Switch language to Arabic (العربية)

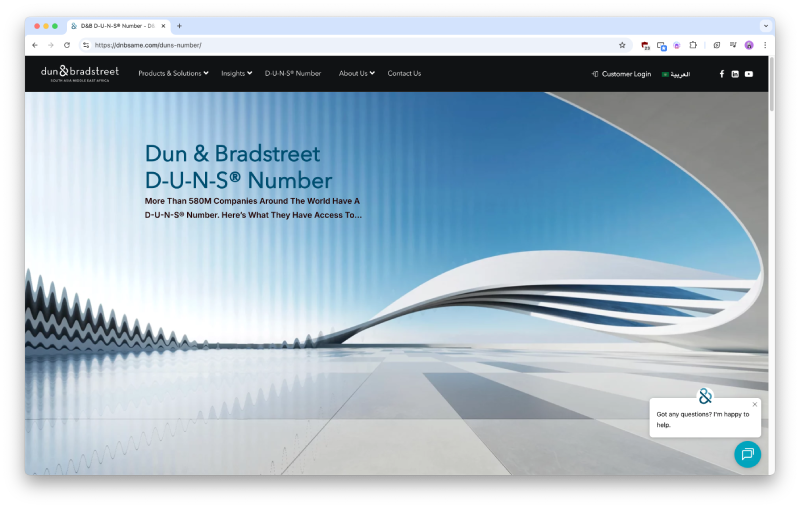point(680,74)
